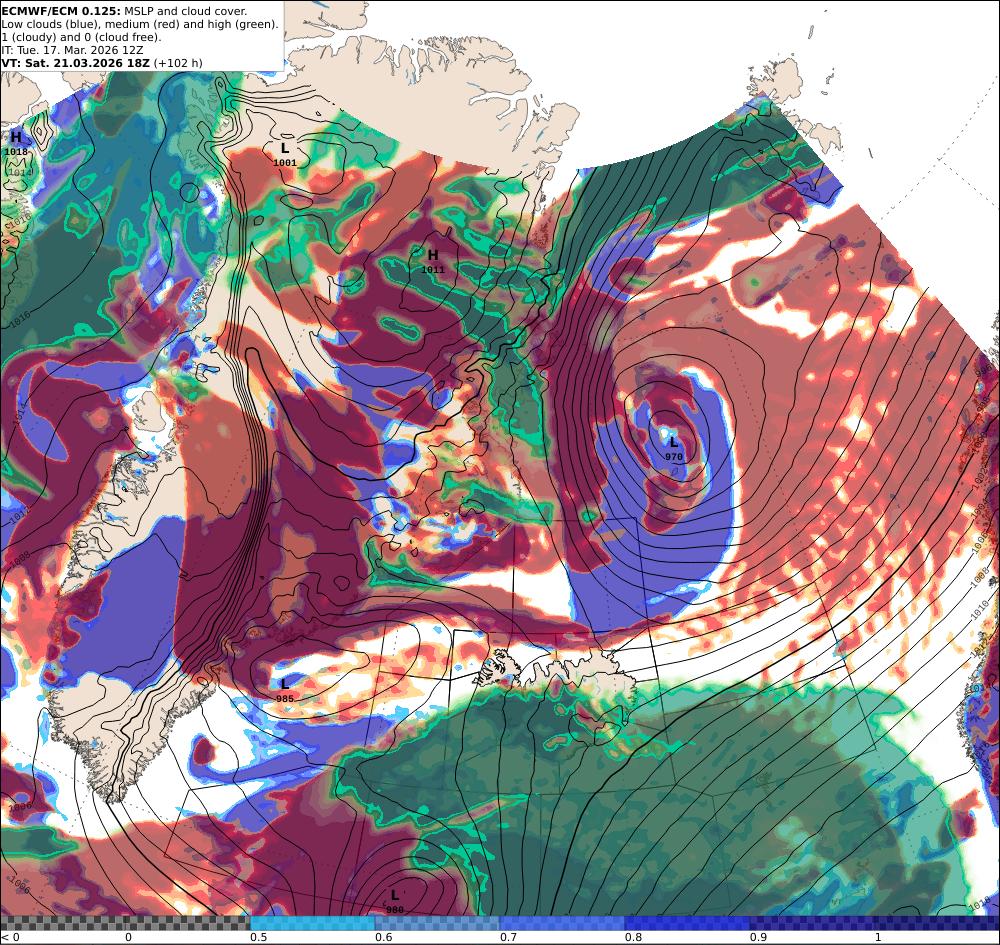Click the 'ECMWF/ECM 0.125: MSLP and cloud cover.' title
Image resolution: width=1000 pixels, height=945 pixels.
click(124, 11)
